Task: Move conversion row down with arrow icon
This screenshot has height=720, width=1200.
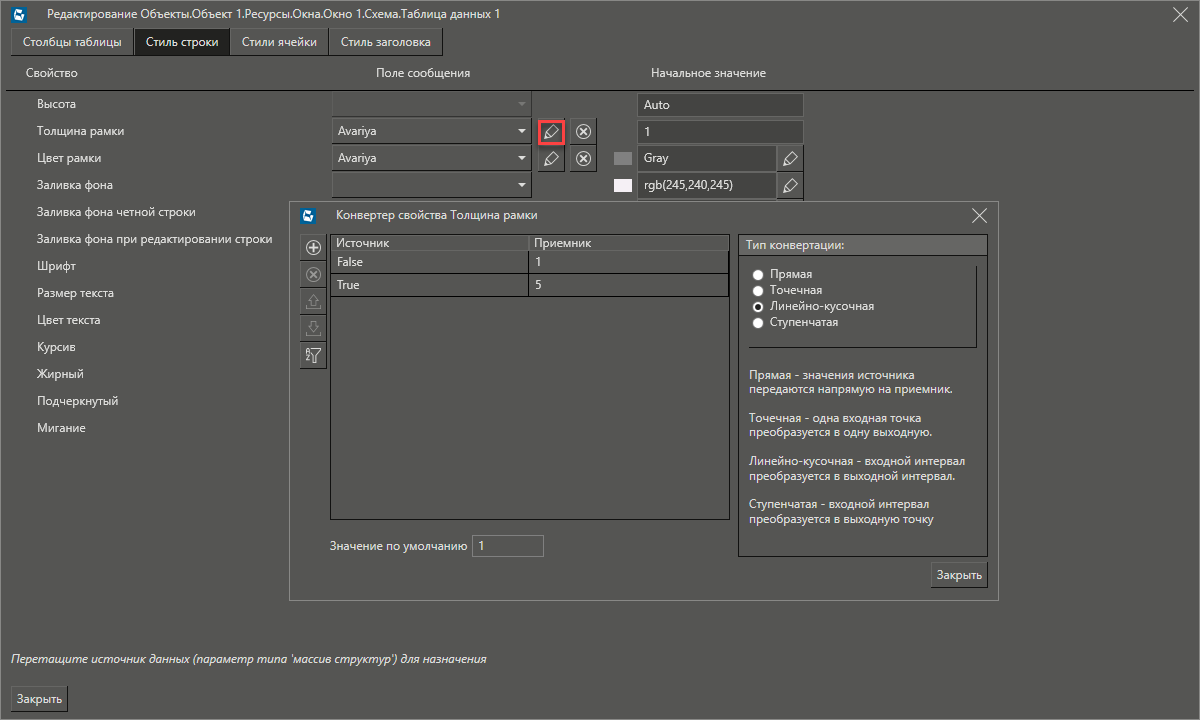Action: pyautogui.click(x=313, y=327)
